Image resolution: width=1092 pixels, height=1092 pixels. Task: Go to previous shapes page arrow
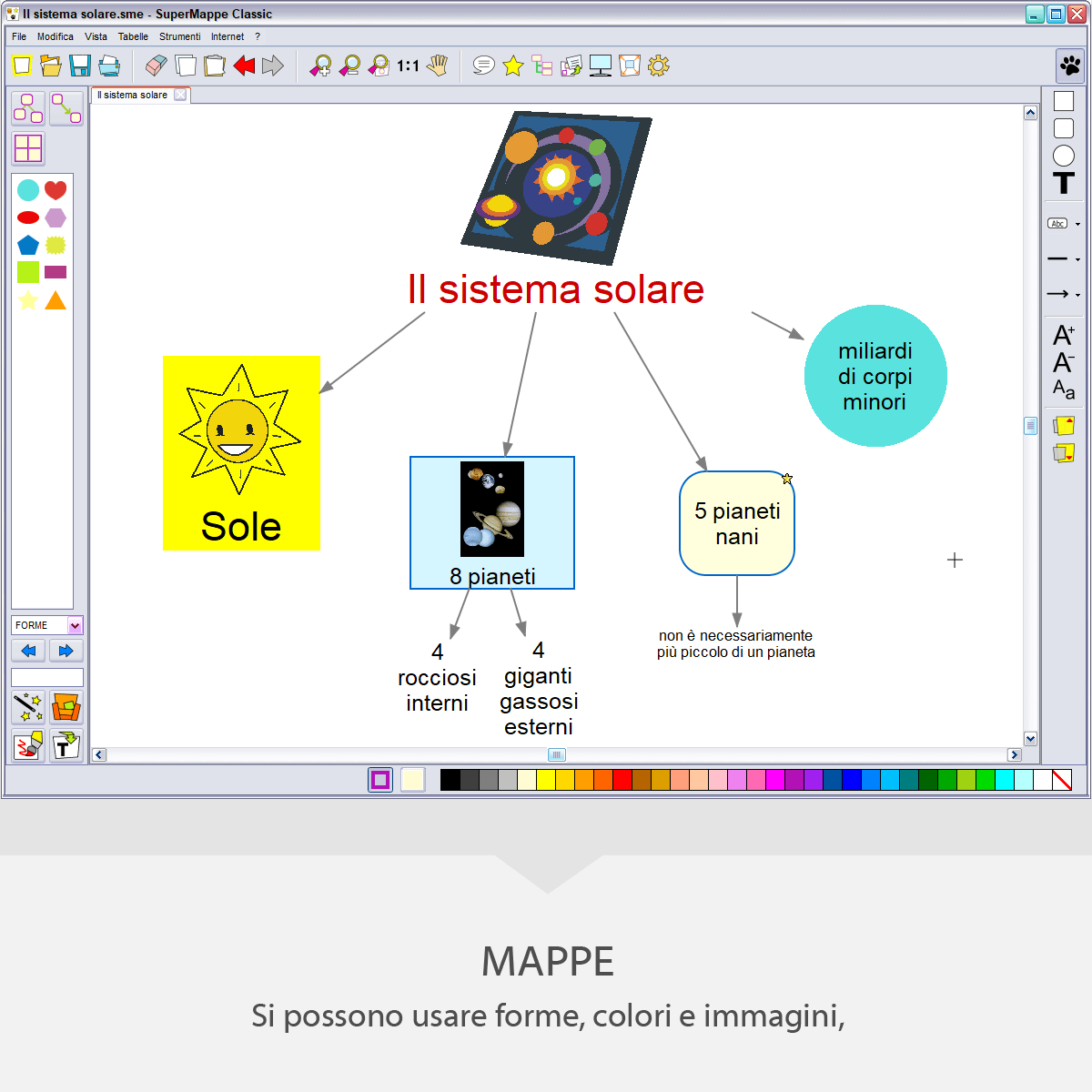[28, 651]
